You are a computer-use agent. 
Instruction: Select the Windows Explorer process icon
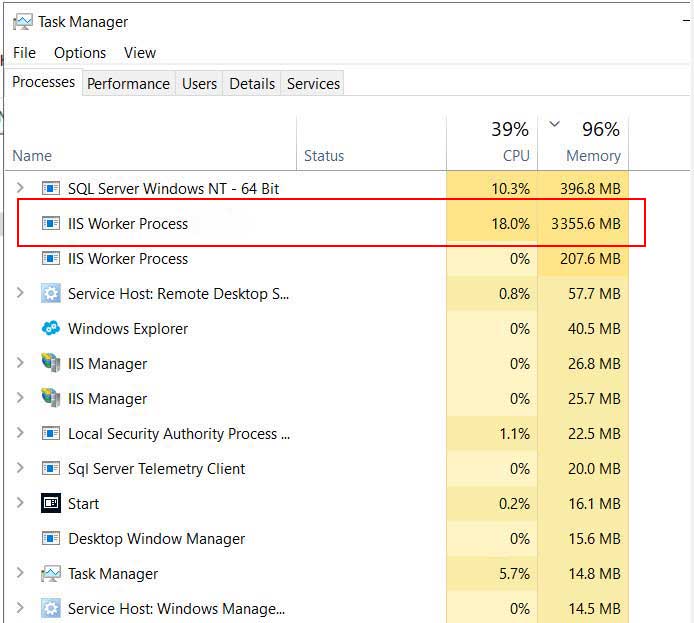point(51,328)
